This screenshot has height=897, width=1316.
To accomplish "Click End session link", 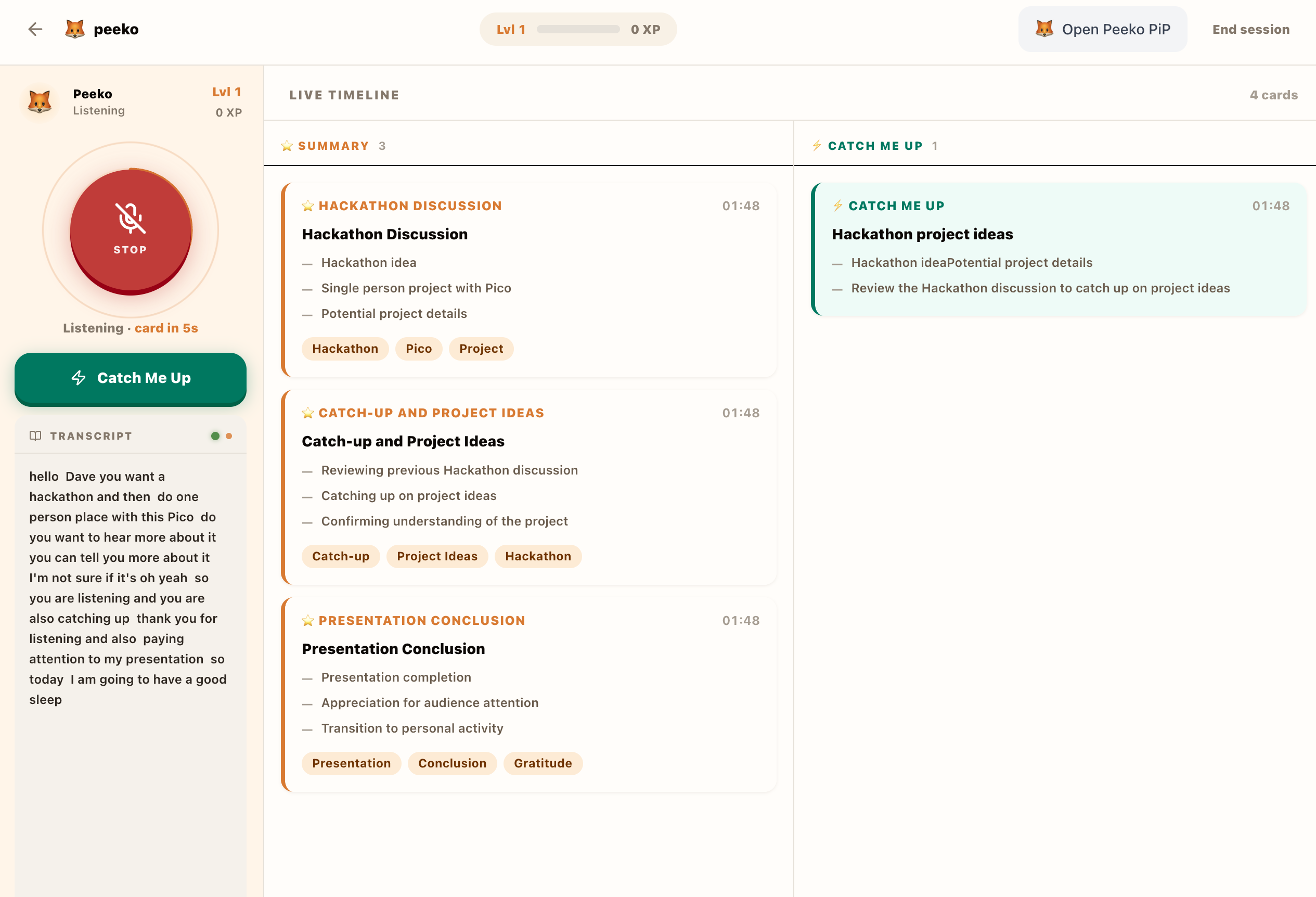I will 1250,30.
